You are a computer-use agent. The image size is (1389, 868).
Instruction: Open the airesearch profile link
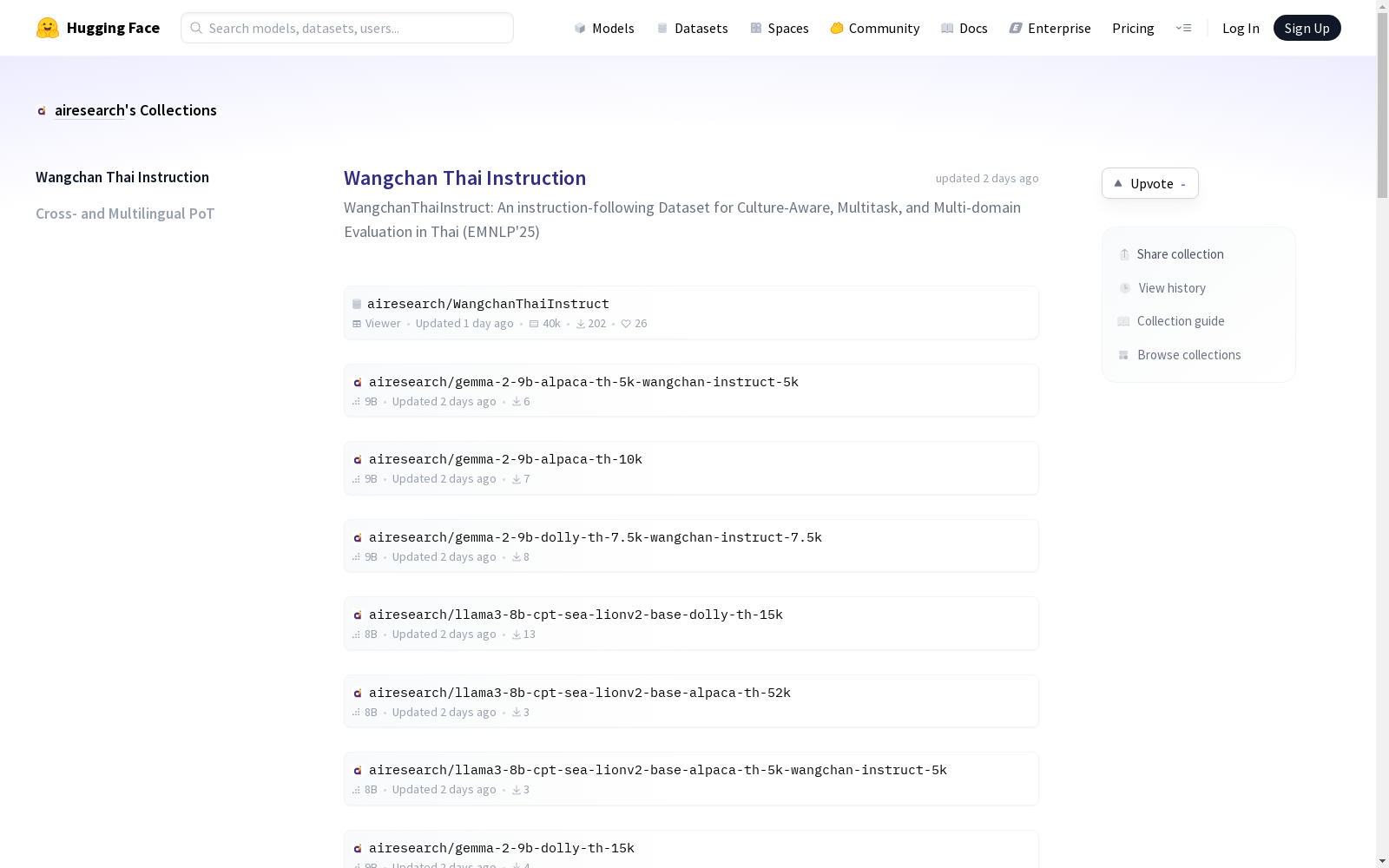coord(89,110)
